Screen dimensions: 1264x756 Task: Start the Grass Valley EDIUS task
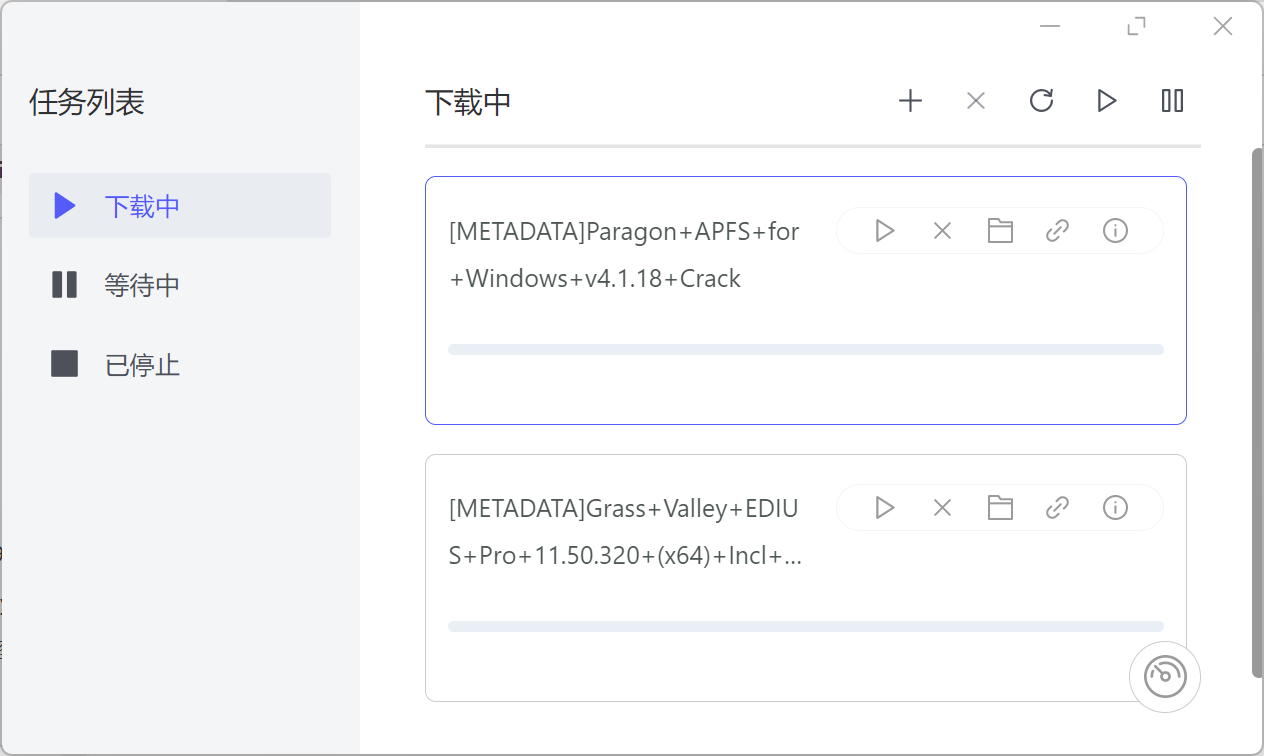click(x=884, y=508)
